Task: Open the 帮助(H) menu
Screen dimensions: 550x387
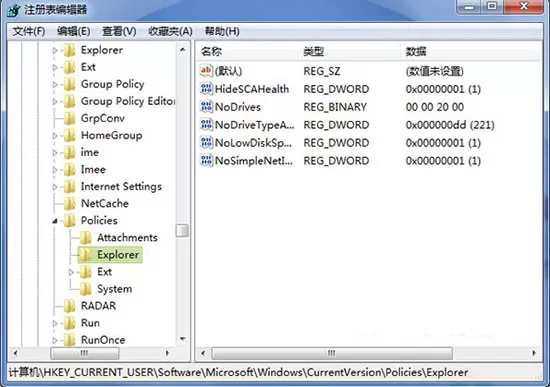Action: tap(222, 32)
